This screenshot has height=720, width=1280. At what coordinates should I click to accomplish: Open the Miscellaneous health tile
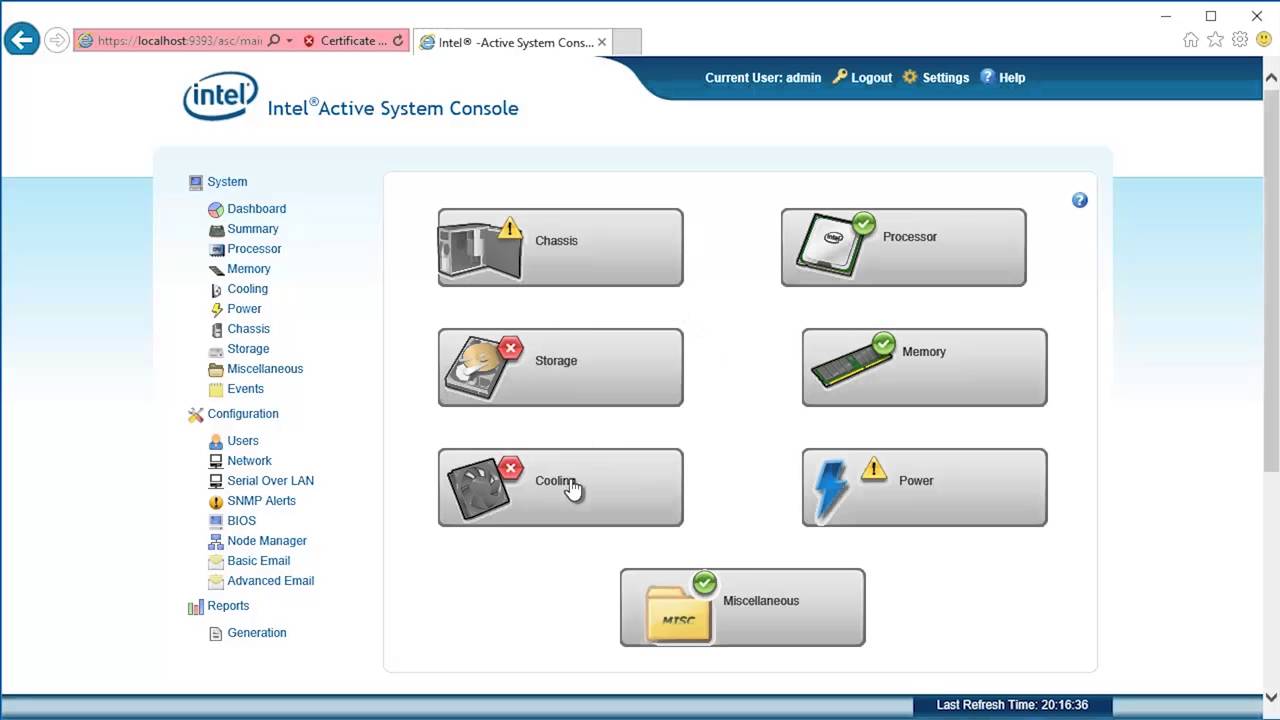tap(742, 607)
